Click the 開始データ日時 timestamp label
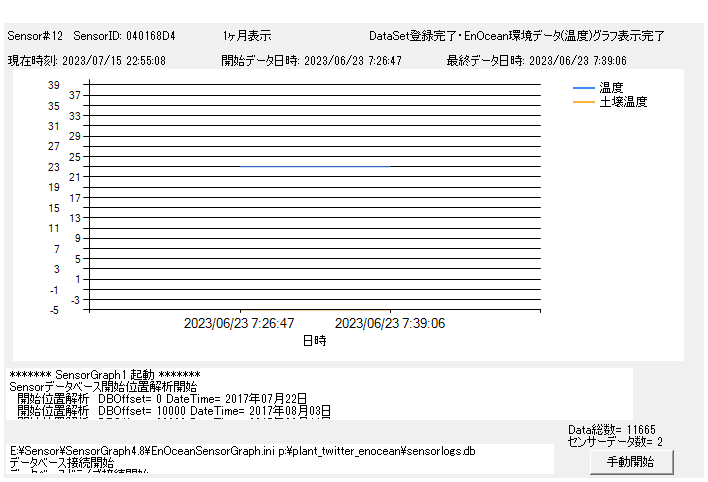 [x=312, y=61]
